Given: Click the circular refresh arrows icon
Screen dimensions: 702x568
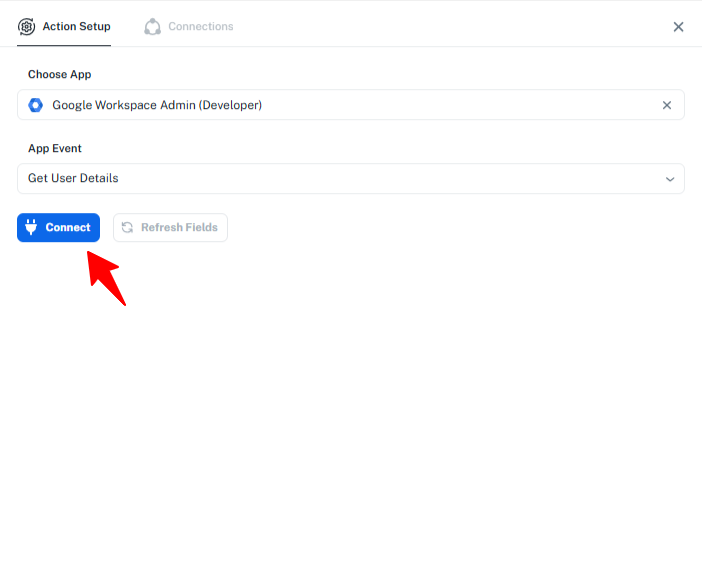Looking at the screenshot, I should pyautogui.click(x=127, y=228).
